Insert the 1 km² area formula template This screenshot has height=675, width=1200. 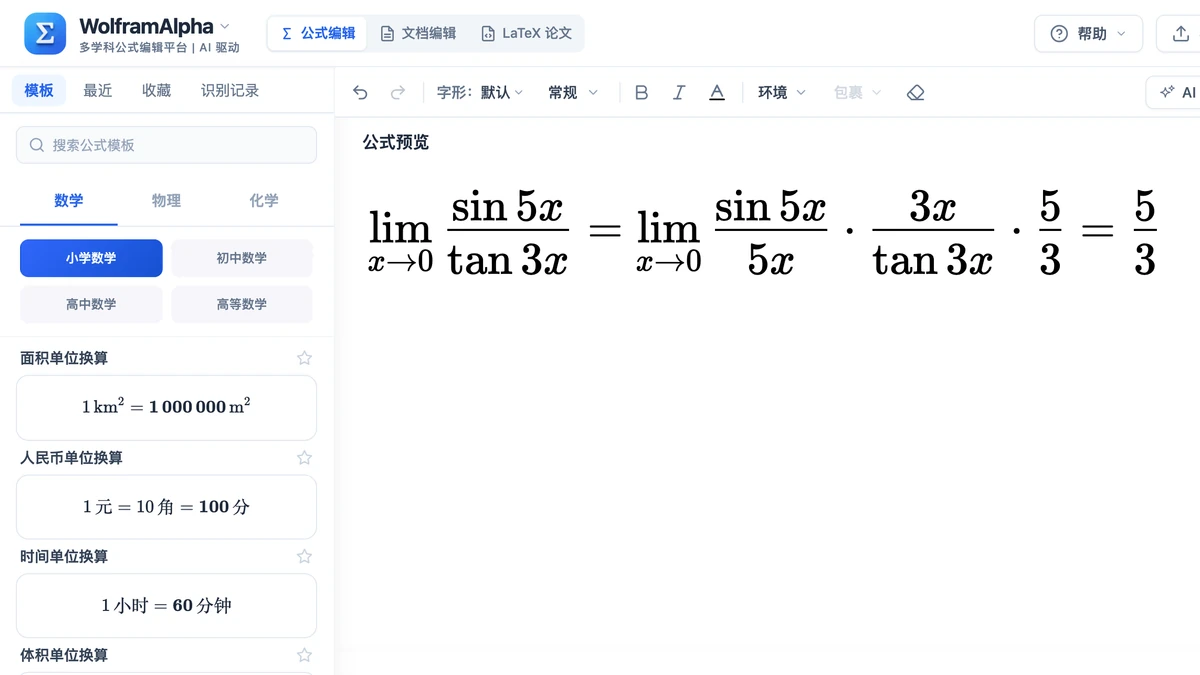(x=166, y=407)
